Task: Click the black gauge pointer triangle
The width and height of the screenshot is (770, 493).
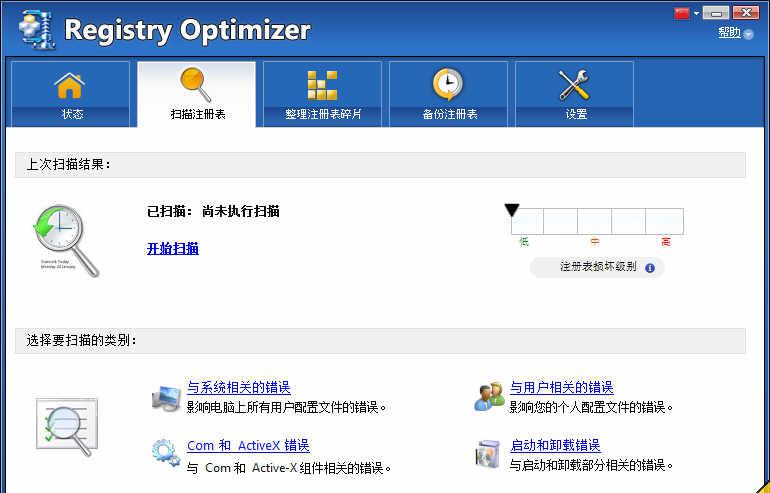Action: pos(512,211)
